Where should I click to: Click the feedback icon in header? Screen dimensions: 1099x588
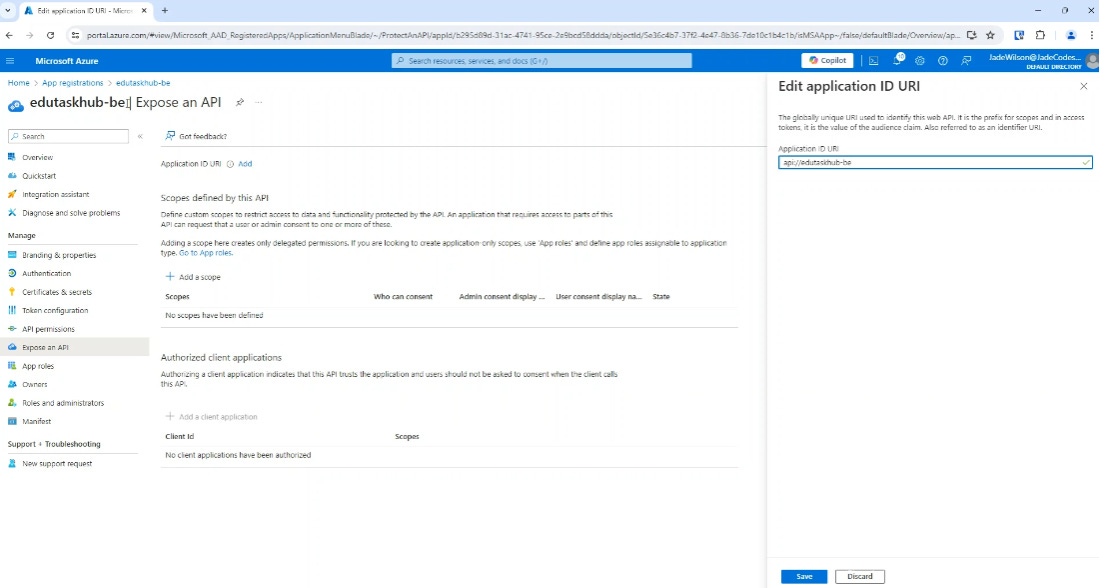coord(966,61)
